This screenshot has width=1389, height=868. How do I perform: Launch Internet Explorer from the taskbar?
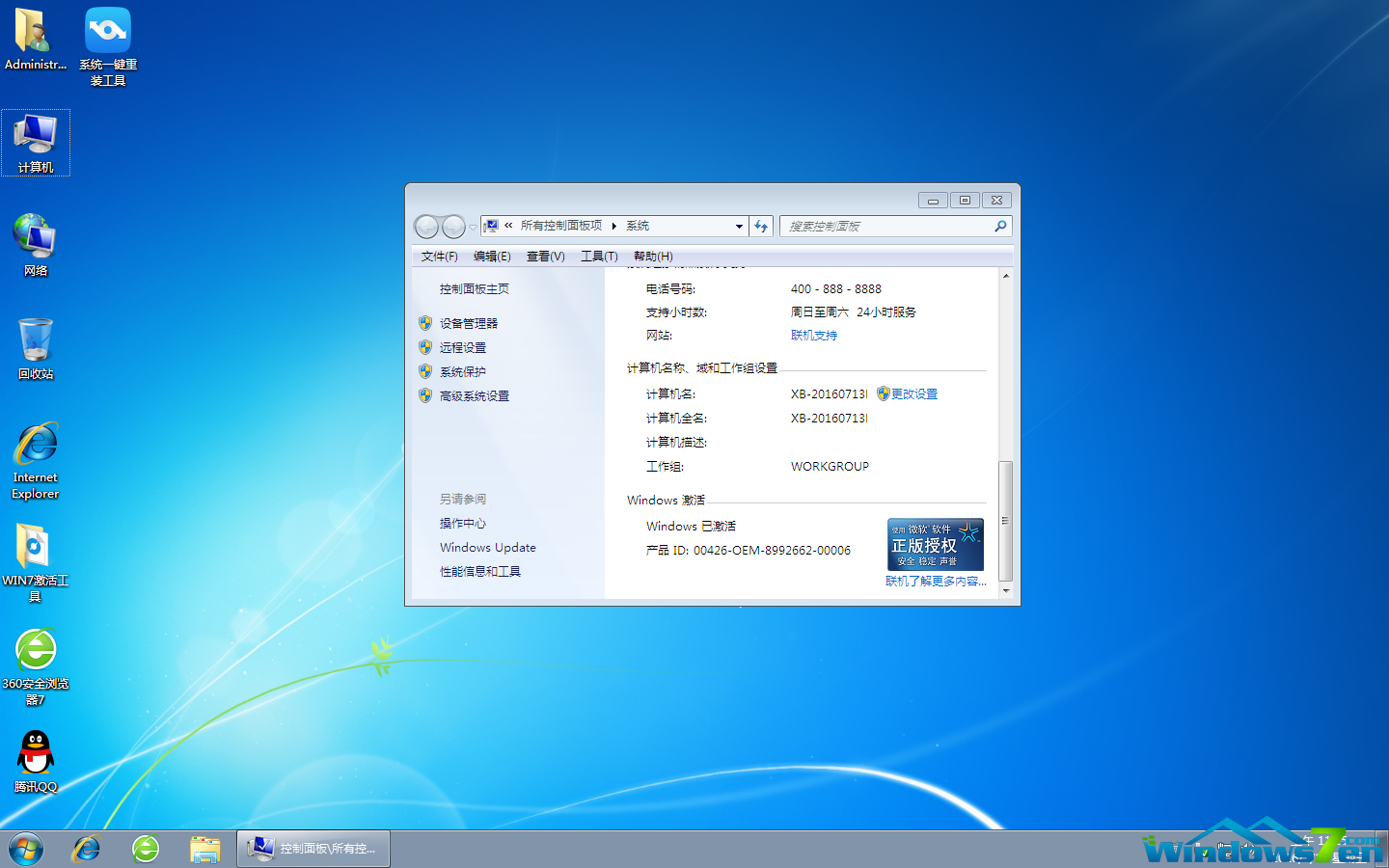pos(85,849)
